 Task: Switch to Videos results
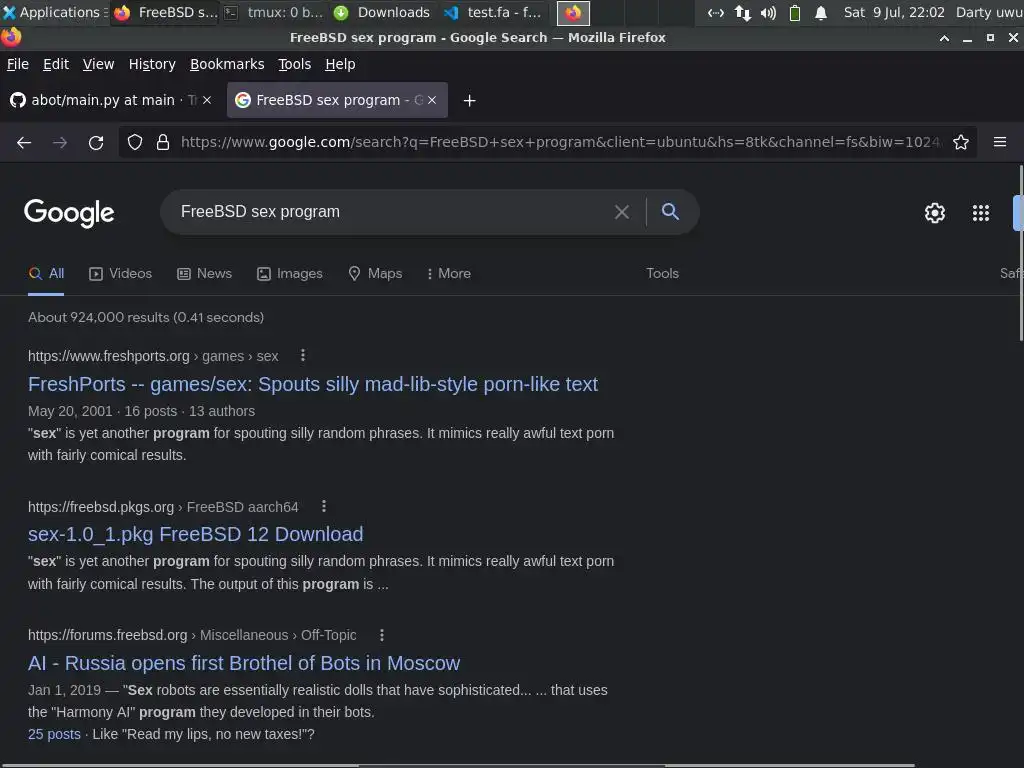pyautogui.click(x=120, y=274)
